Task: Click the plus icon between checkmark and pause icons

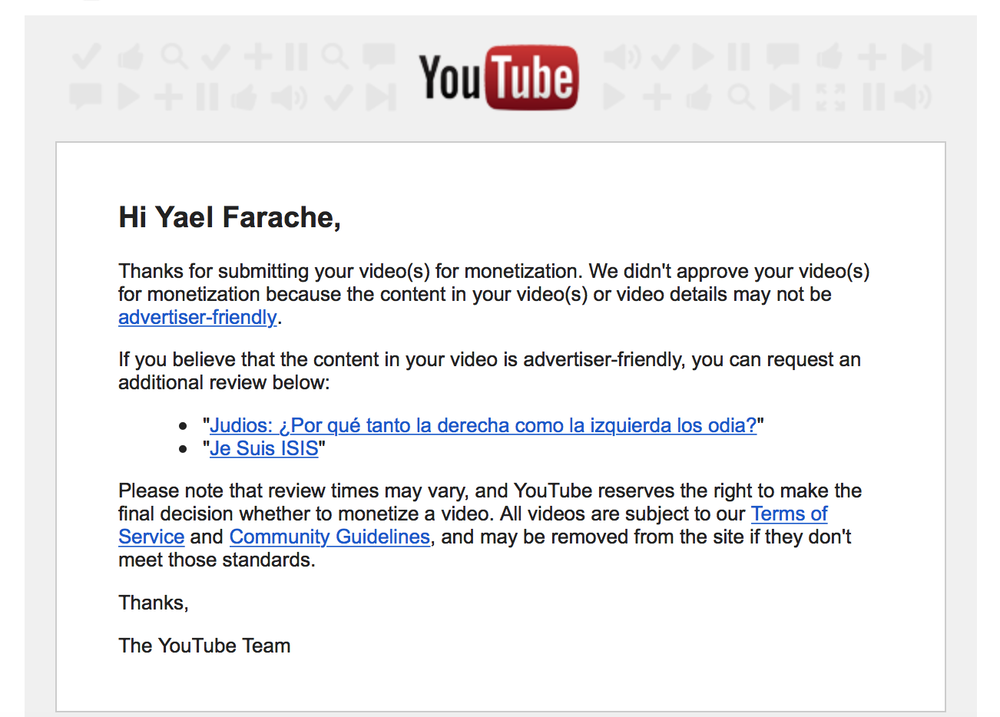Action: pyautogui.click(x=258, y=56)
